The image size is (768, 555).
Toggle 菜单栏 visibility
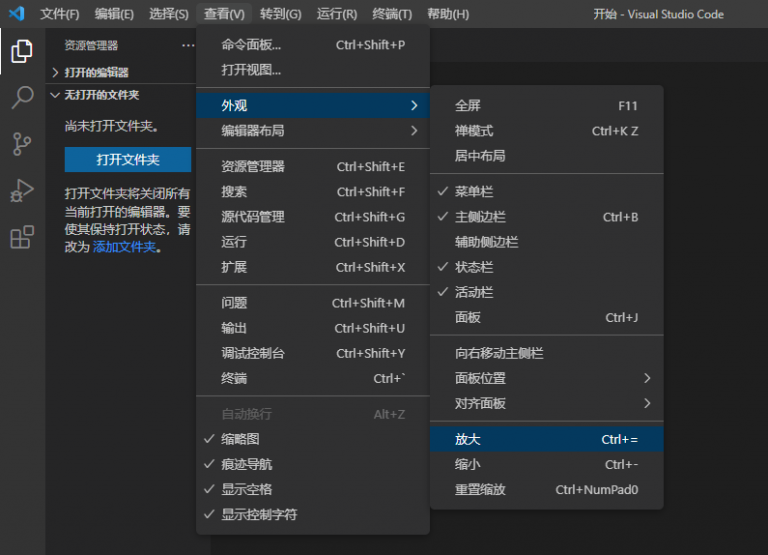547,192
